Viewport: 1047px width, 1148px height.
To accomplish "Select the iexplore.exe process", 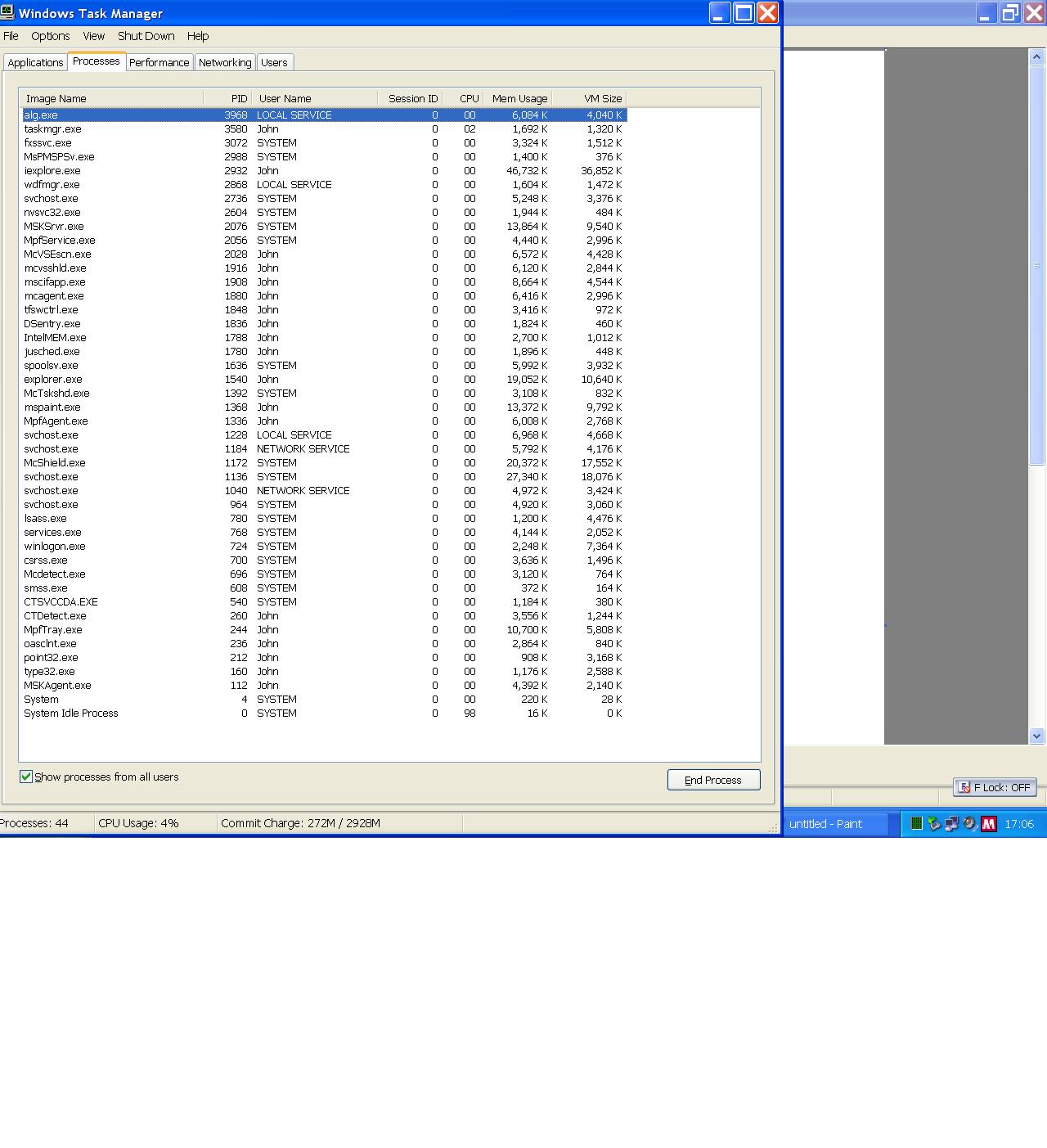I will (x=325, y=171).
